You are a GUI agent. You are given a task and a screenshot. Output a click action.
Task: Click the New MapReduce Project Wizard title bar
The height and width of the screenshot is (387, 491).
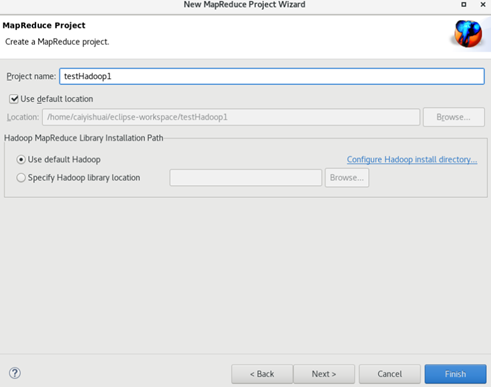(x=244, y=5)
